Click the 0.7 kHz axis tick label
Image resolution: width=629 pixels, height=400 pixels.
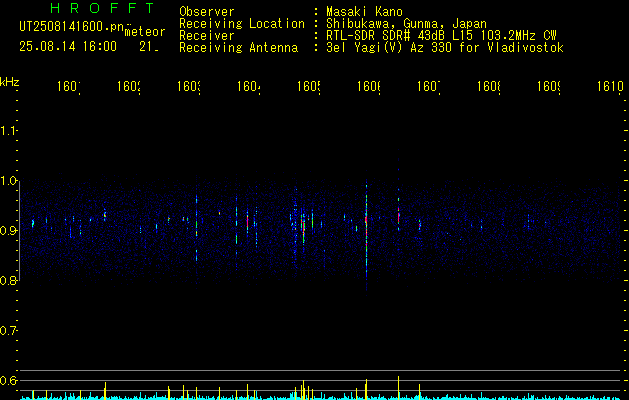(x=8, y=331)
